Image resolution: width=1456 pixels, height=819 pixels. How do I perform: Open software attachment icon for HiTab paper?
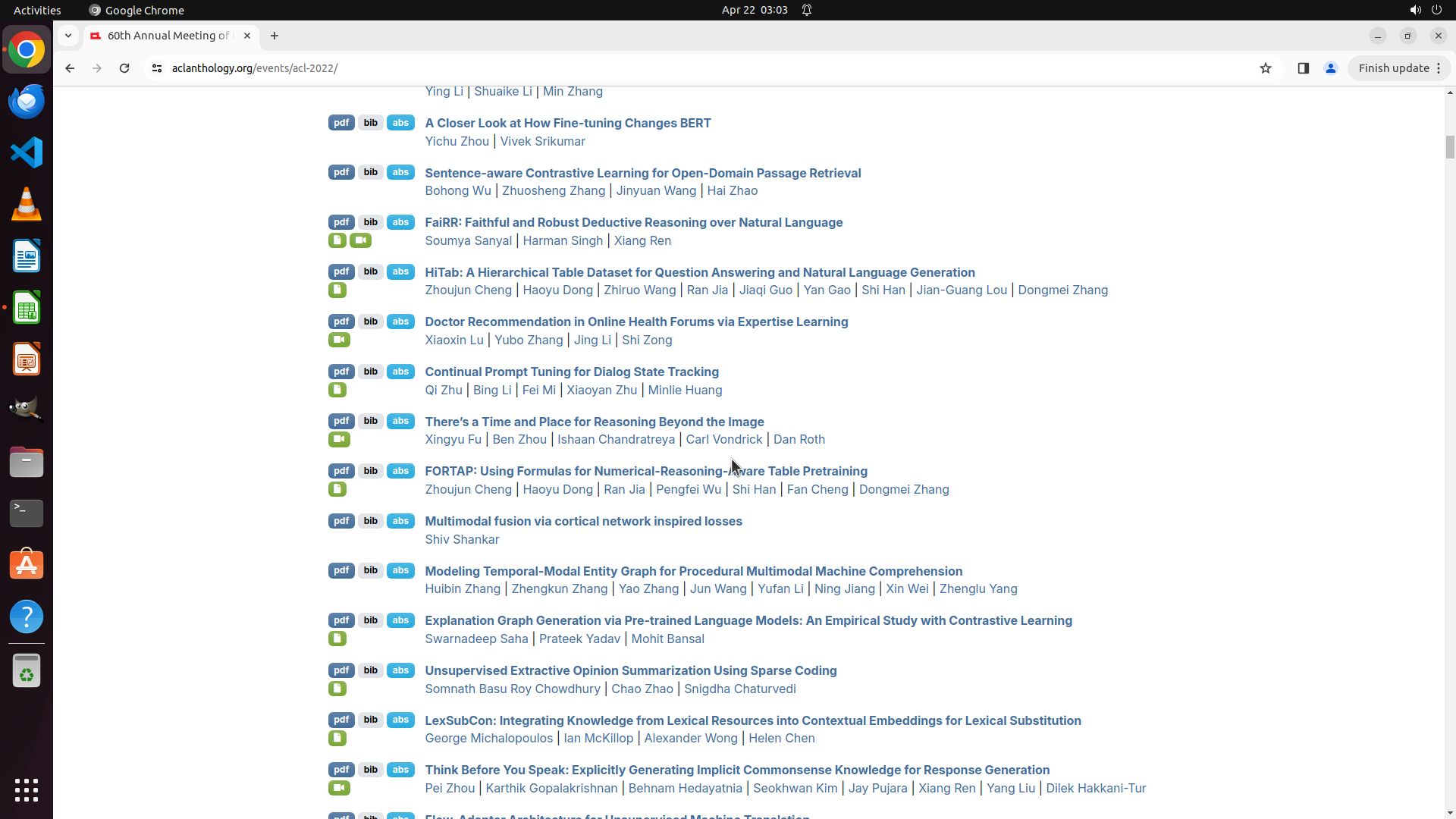(337, 290)
